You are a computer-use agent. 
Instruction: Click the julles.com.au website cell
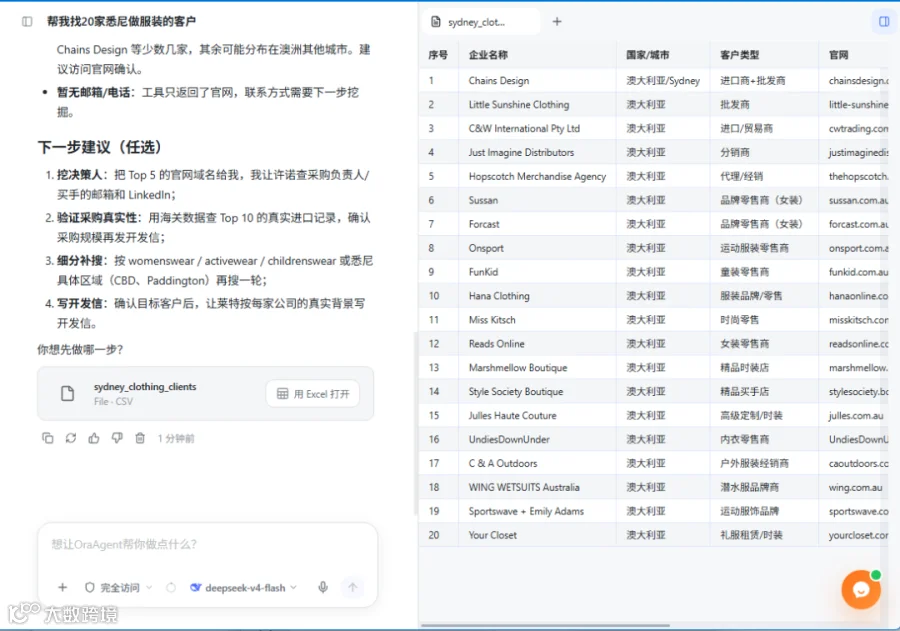coord(855,415)
